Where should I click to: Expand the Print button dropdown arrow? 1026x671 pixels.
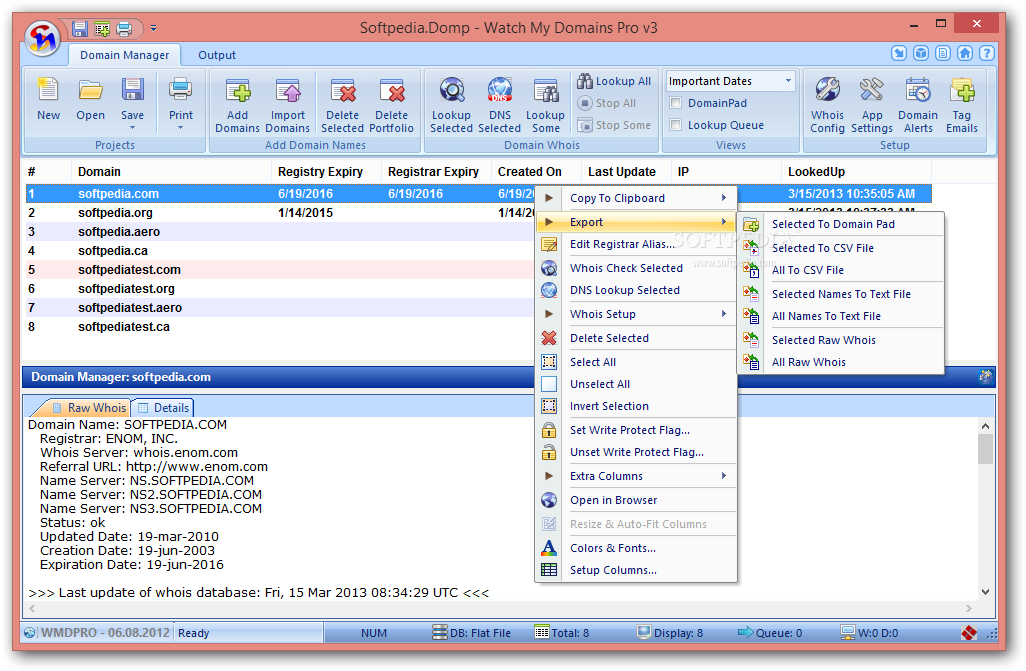click(x=181, y=128)
